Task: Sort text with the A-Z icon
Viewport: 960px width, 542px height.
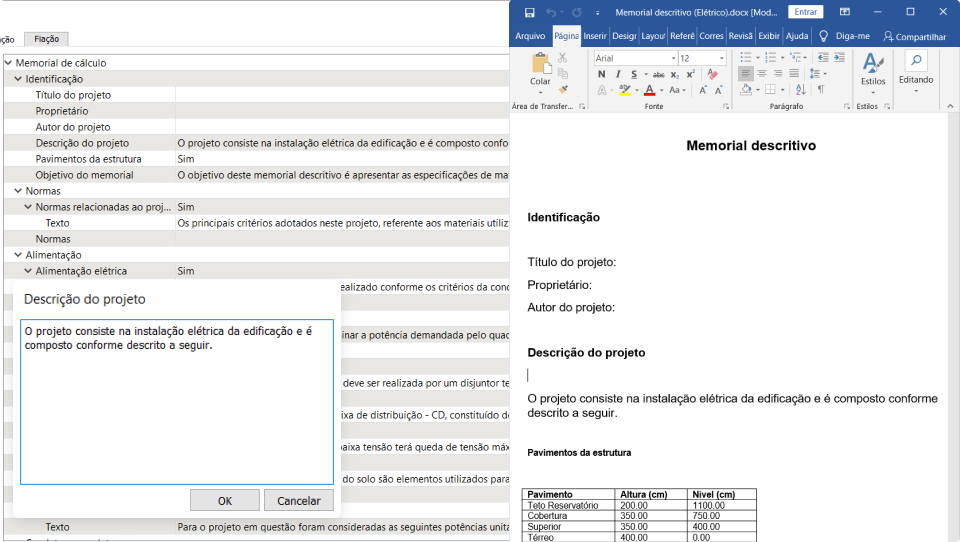Action: click(800, 90)
